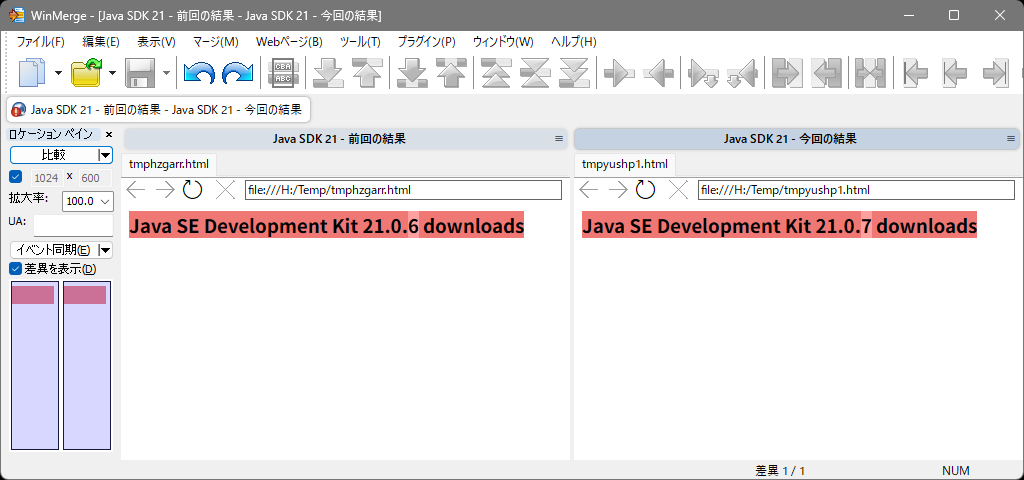Open the dropdown arrow beside the Save icon

[x=166, y=72]
